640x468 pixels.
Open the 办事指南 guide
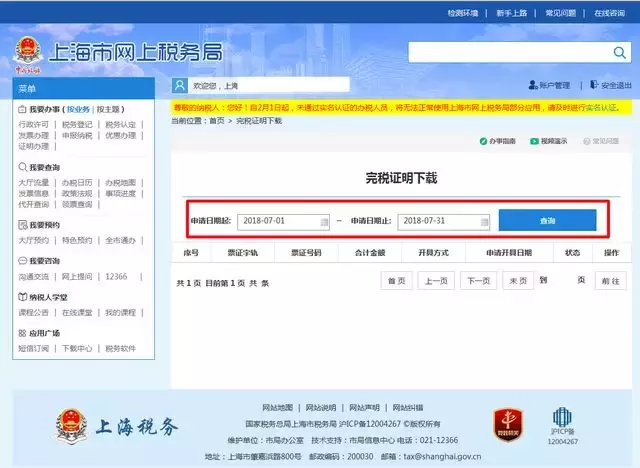pyautogui.click(x=498, y=141)
